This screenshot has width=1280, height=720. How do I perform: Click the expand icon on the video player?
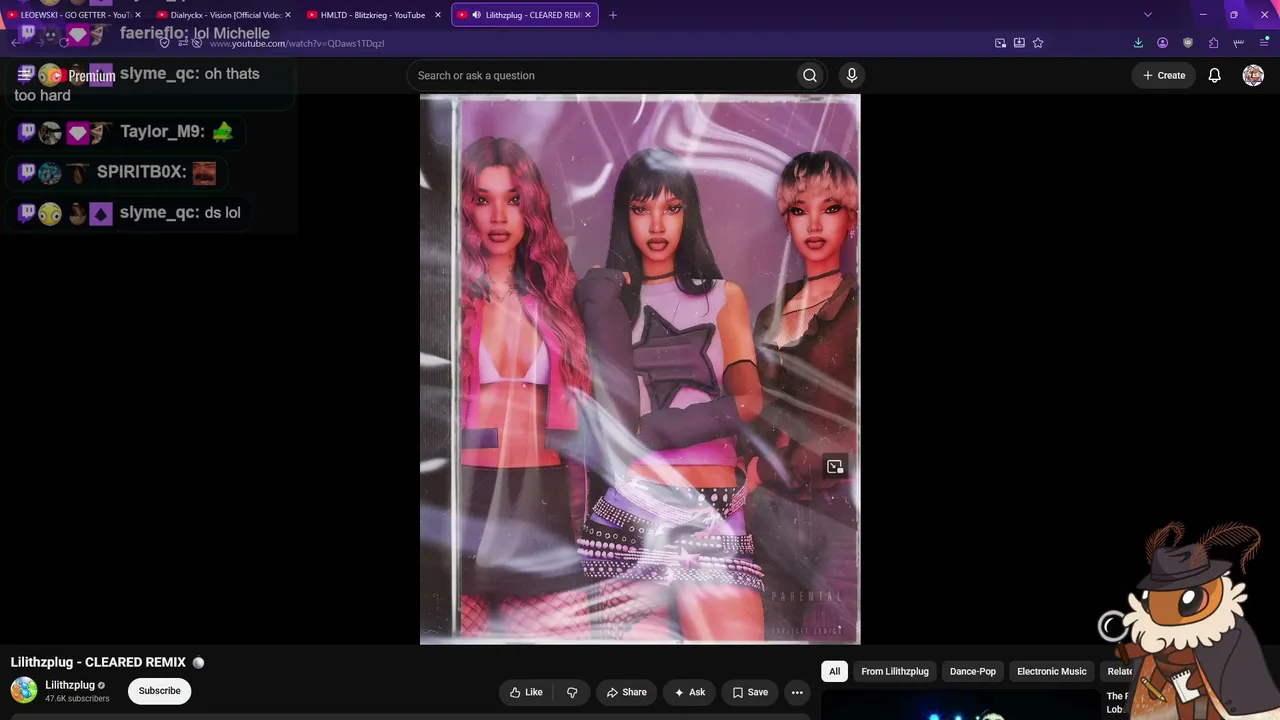[835, 467]
